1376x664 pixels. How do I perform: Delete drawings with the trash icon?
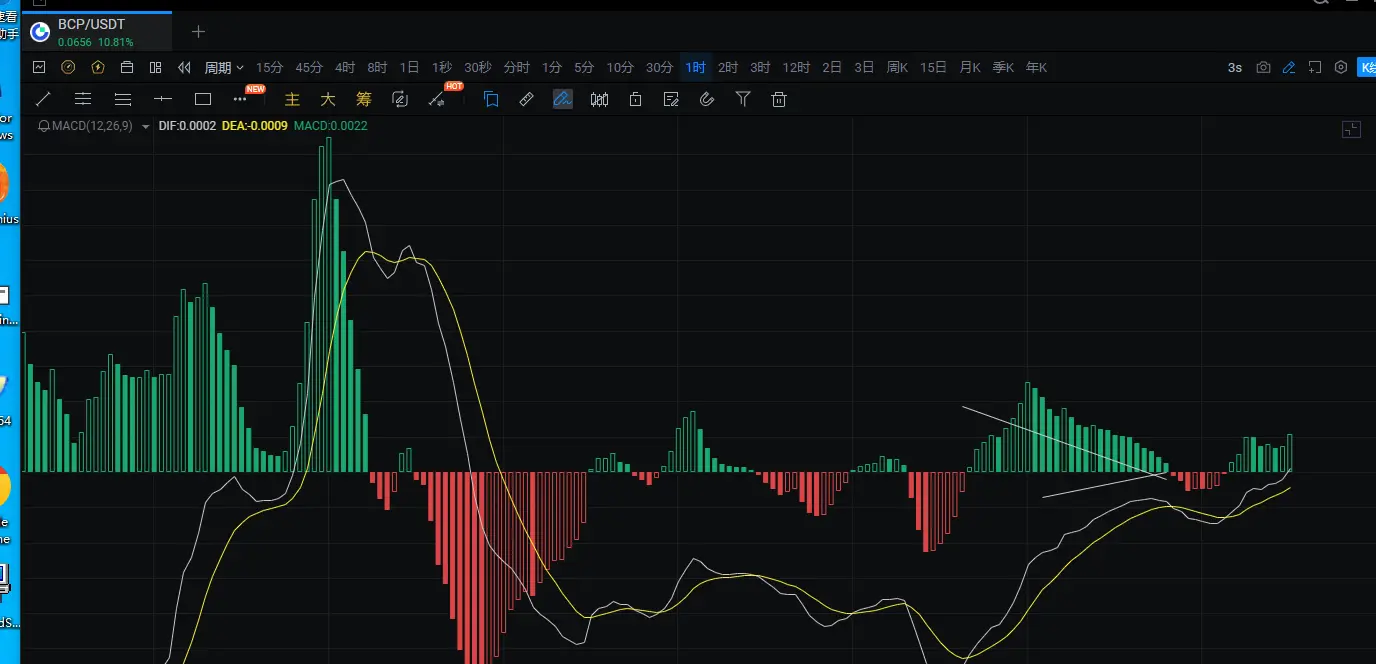[779, 99]
